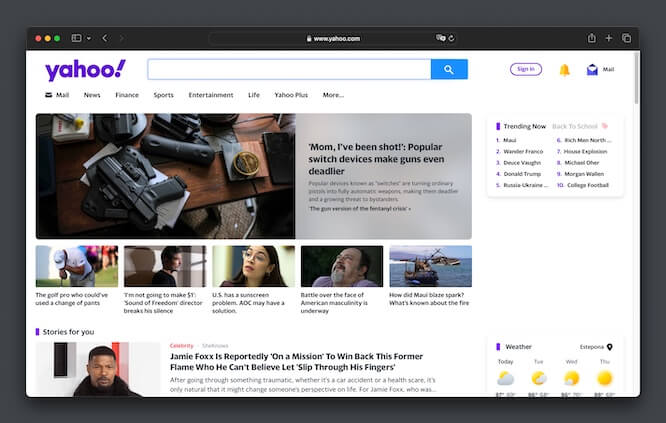Screen dimensions: 666x423
Task: Open the 'Mom, I've been shot!' headline
Action: 376,159
